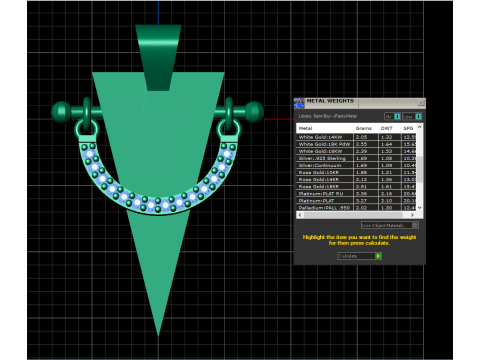Toggle the GV library switch

393,116
